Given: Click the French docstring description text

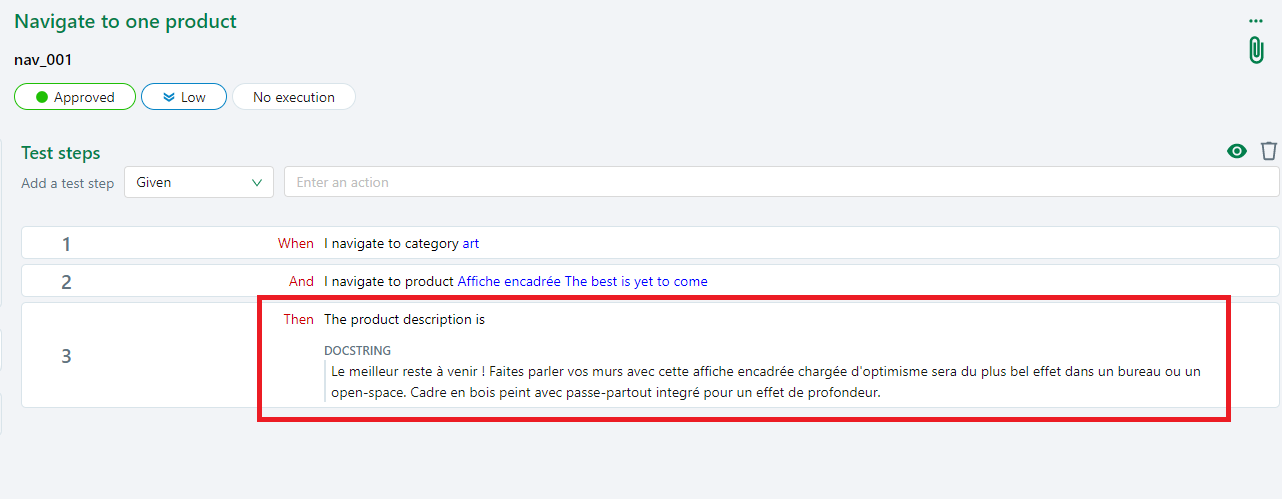Looking at the screenshot, I should tap(765, 382).
